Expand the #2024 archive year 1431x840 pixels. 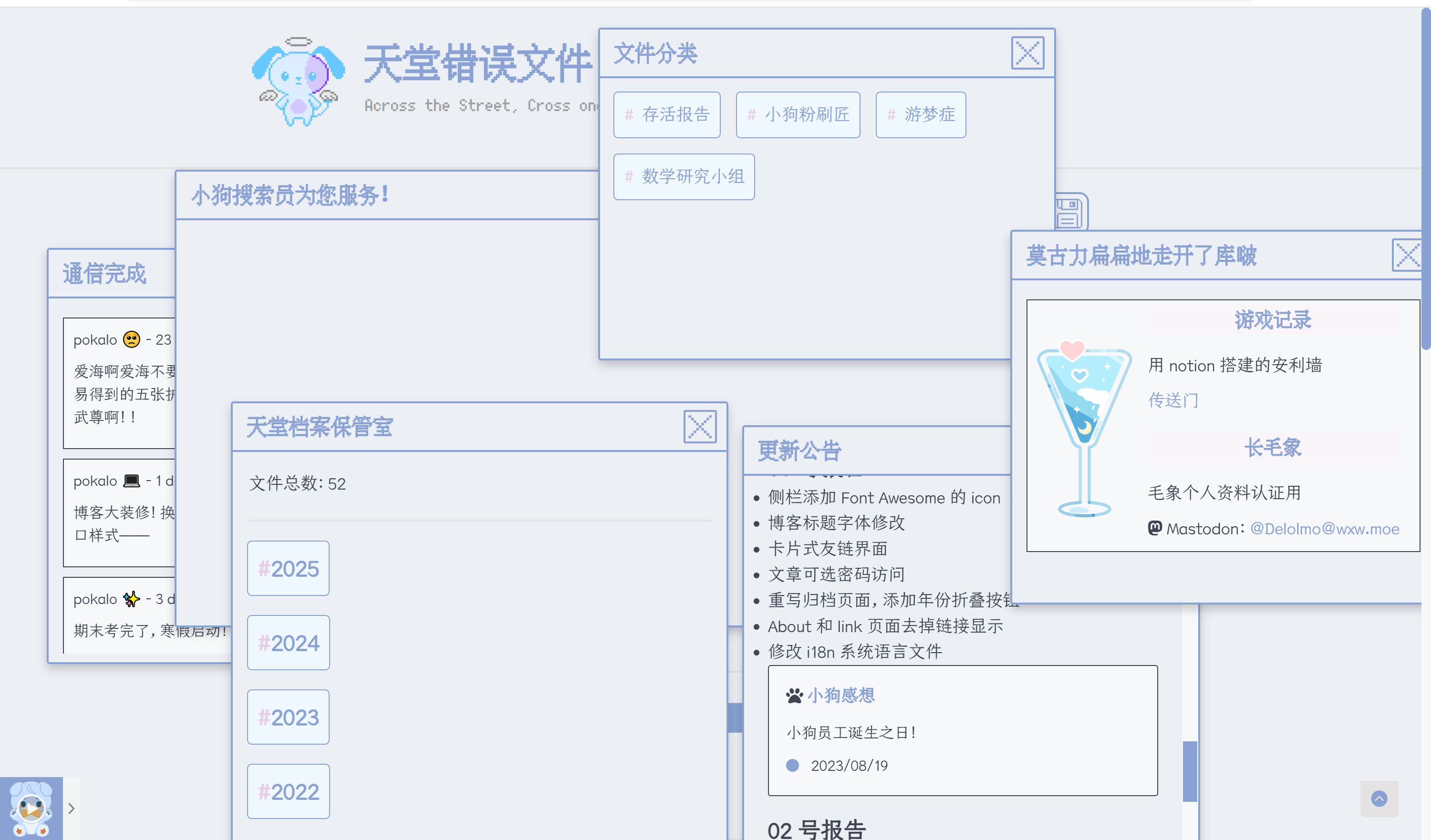[288, 643]
